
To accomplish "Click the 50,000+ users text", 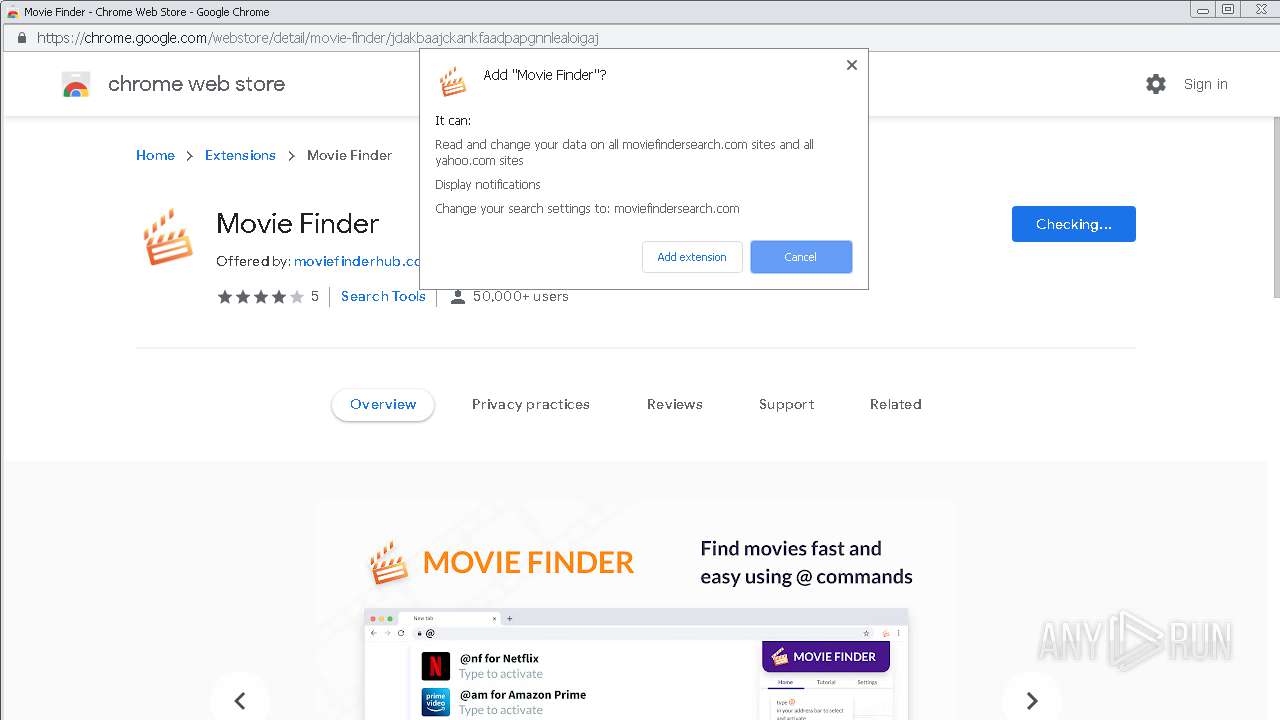I will tap(520, 297).
